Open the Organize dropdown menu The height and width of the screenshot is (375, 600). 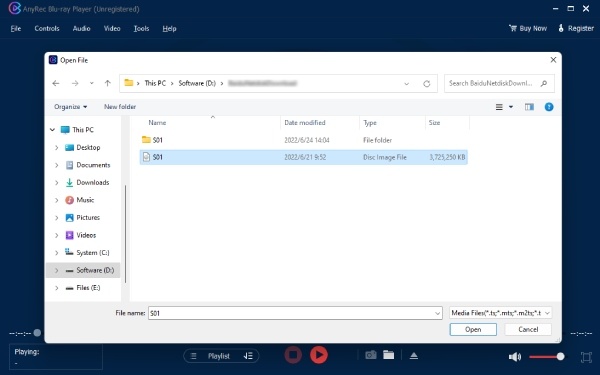[x=70, y=107]
